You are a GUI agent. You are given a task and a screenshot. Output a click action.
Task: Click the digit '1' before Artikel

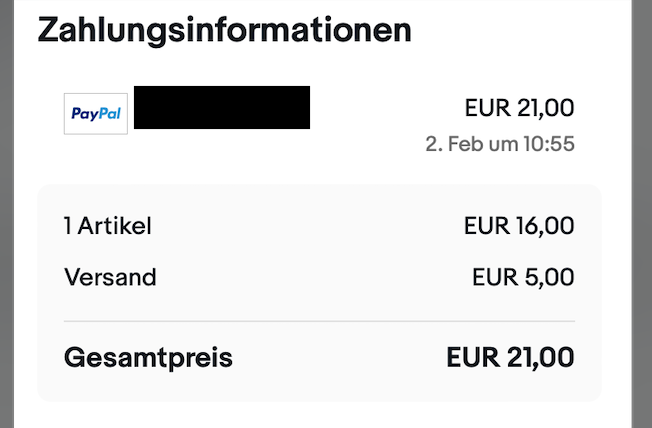coord(67,226)
